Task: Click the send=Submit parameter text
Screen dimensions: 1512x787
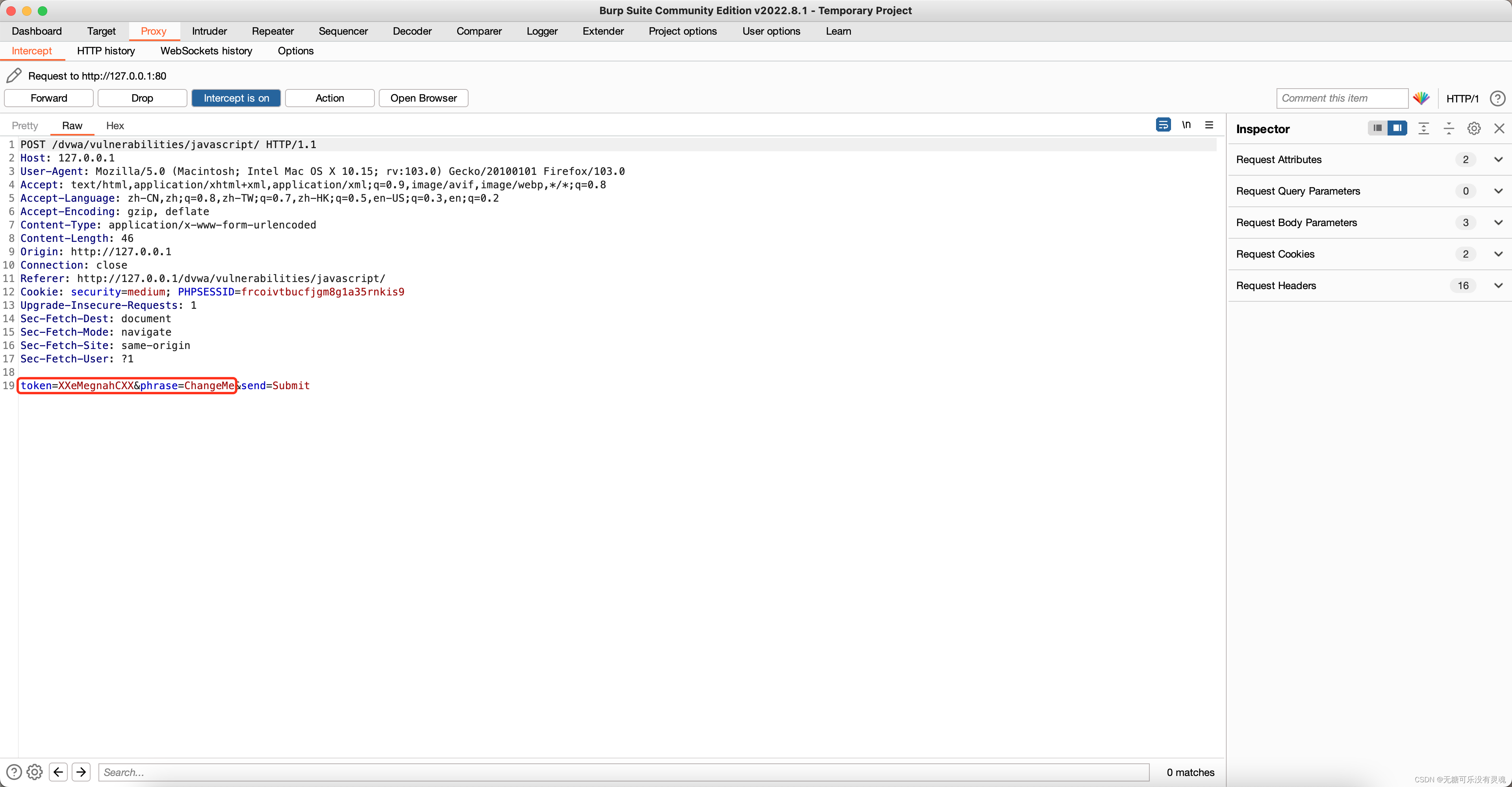Action: [x=276, y=385]
